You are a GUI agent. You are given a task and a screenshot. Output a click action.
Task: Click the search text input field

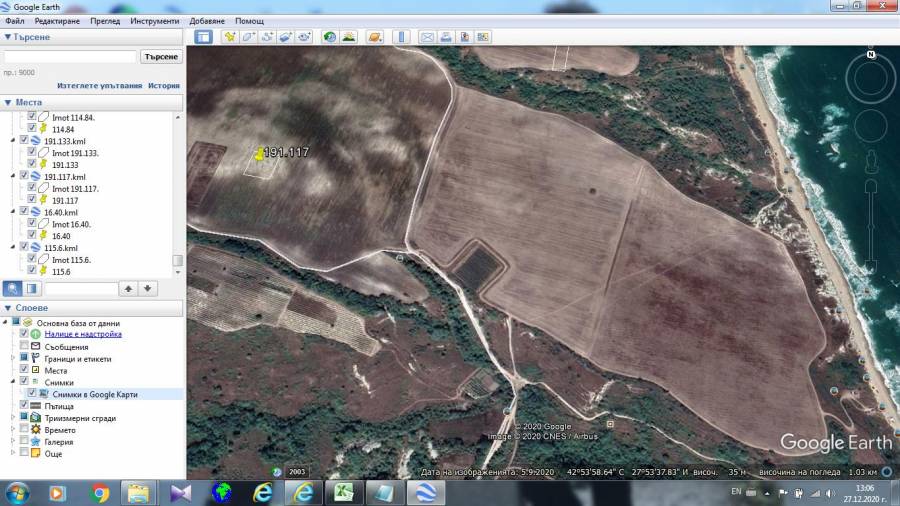click(x=69, y=57)
